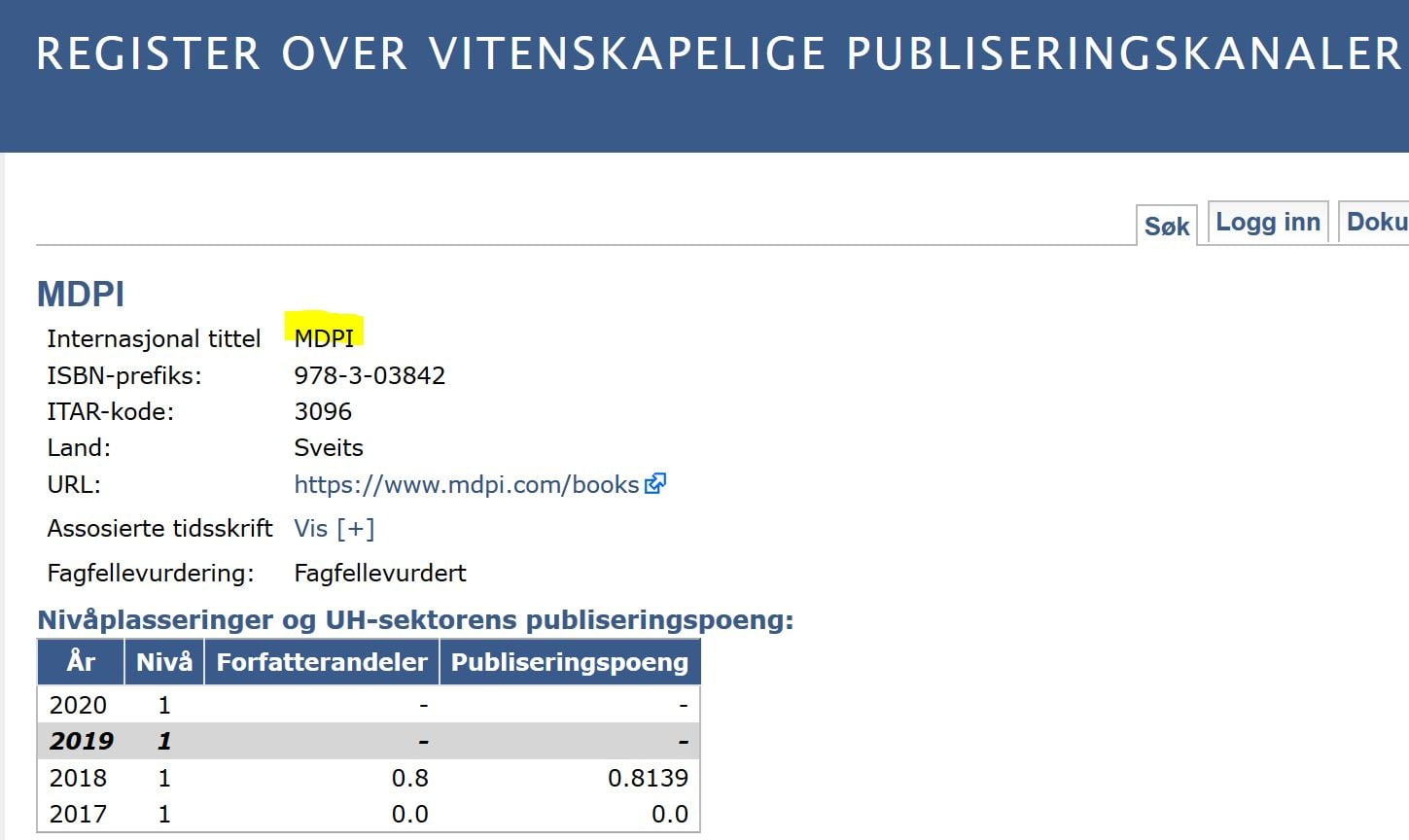1409x840 pixels.
Task: Click the yellow highlighted MDPI international title
Action: (x=324, y=337)
